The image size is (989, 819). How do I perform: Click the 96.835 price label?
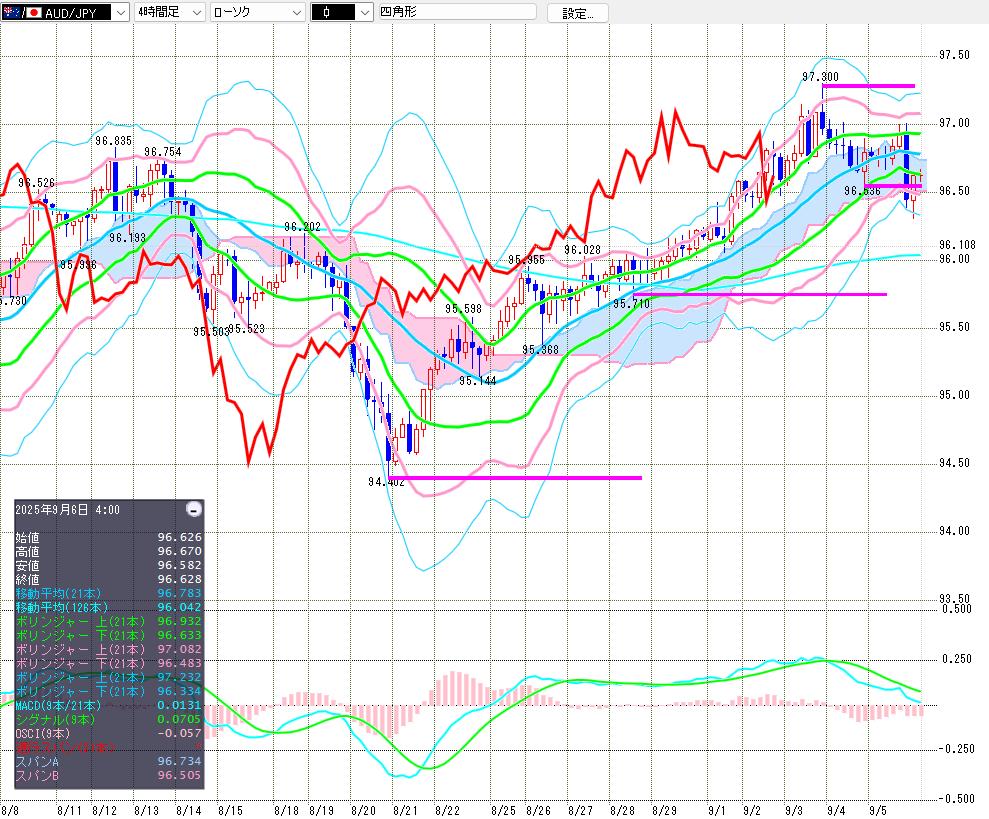point(114,141)
